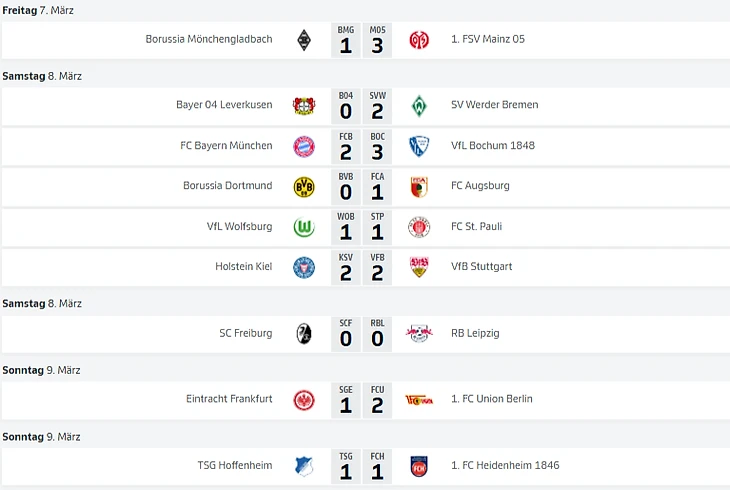Screen dimensions: 730x490
Task: Open the Eintracht Frankfurt eagle crest
Action: tap(304, 400)
